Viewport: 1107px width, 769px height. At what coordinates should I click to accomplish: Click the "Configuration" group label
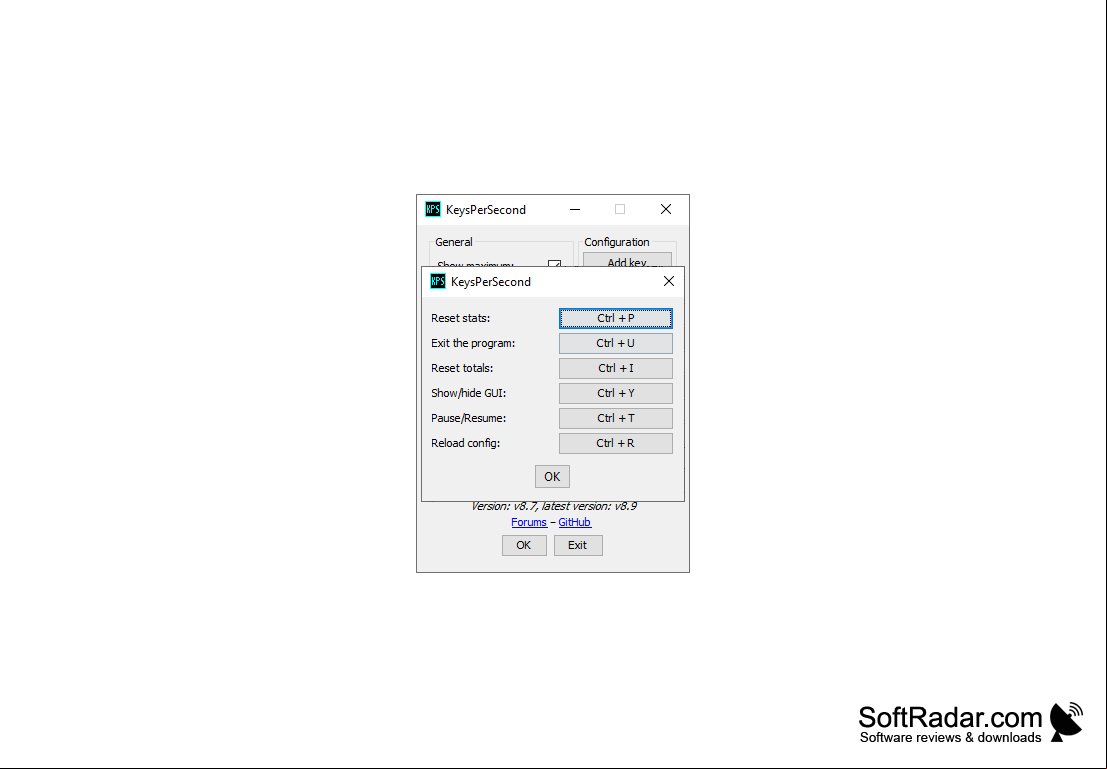tap(616, 242)
